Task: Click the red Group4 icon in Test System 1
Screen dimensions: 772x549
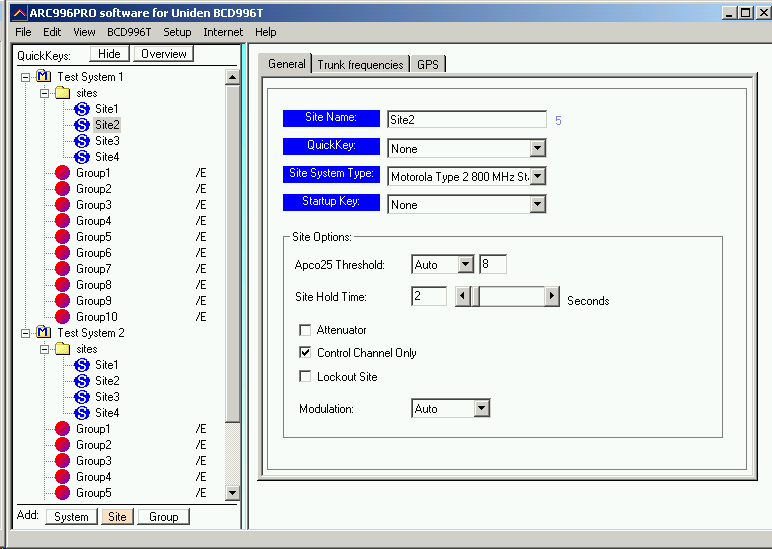Action: (63, 221)
